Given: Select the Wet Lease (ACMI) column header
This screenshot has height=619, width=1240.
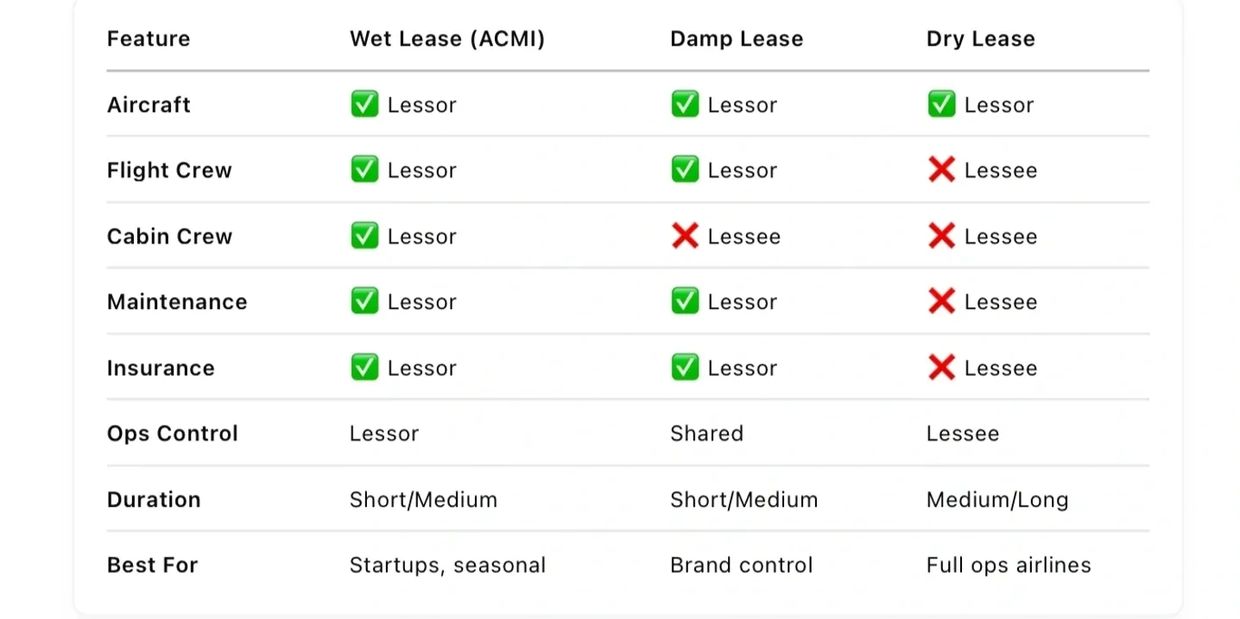Looking at the screenshot, I should tap(447, 39).
